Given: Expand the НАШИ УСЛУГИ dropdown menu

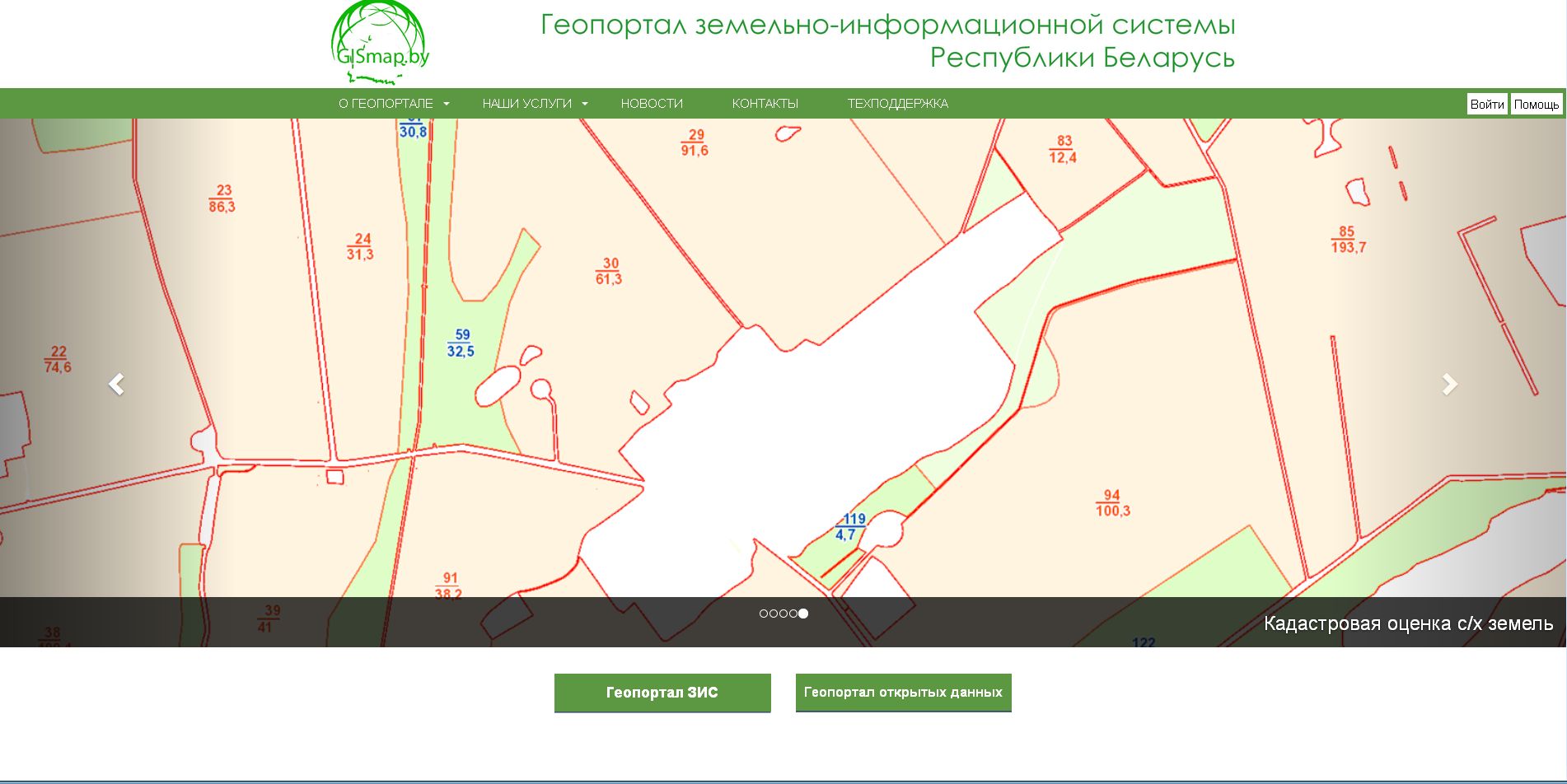Looking at the screenshot, I should click(x=534, y=104).
